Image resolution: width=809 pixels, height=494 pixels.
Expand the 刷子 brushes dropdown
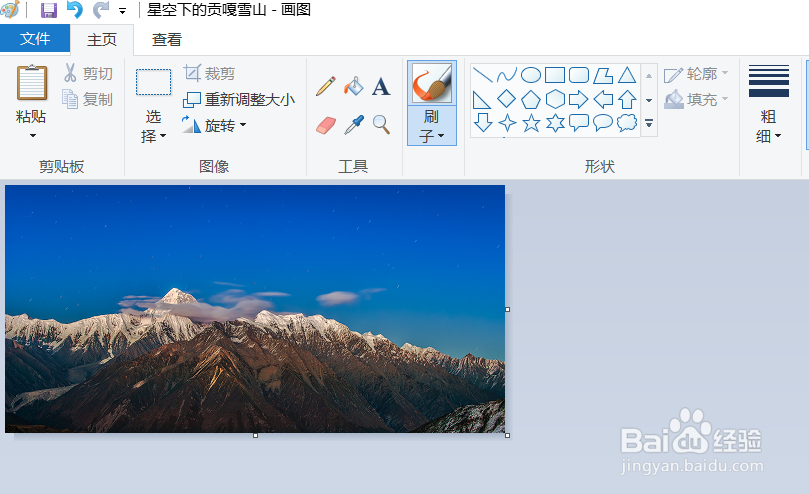pyautogui.click(x=432, y=126)
